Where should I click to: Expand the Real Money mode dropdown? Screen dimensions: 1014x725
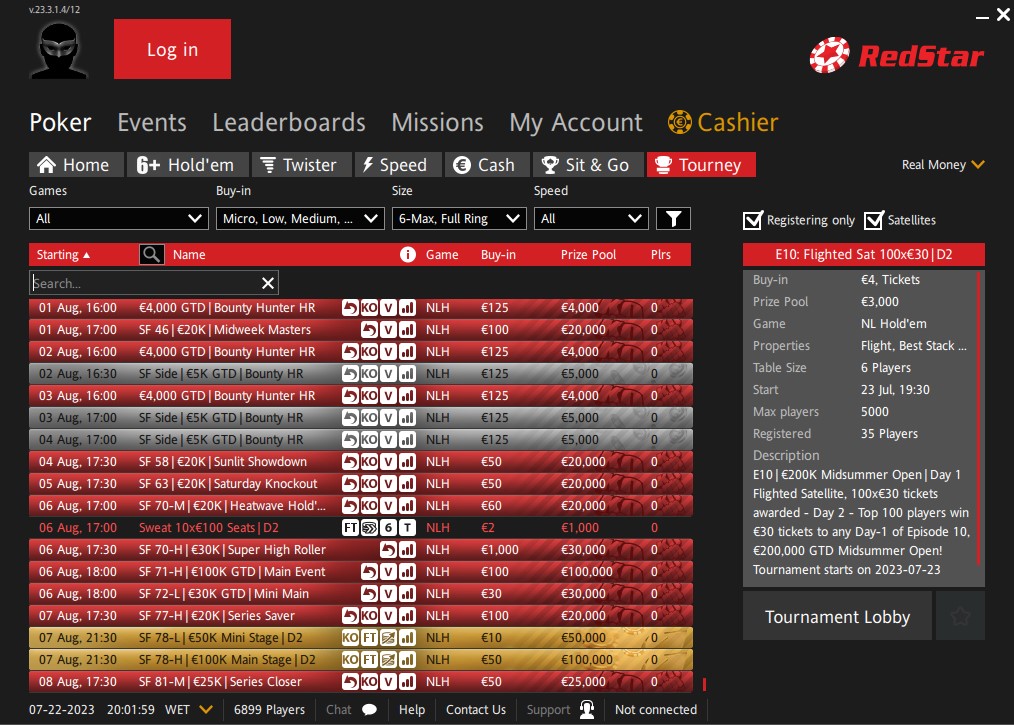point(943,165)
